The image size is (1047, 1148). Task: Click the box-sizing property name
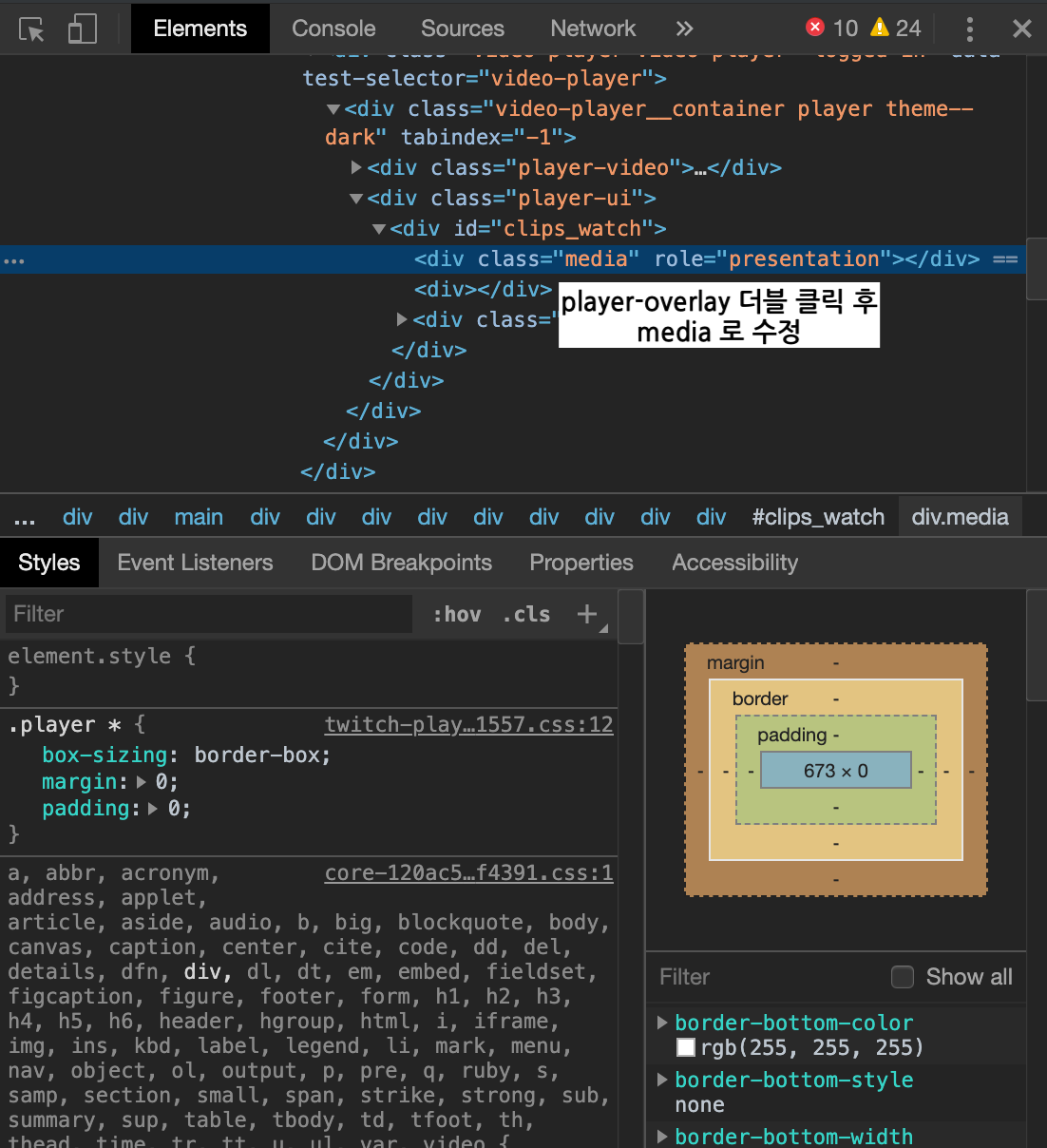click(105, 756)
